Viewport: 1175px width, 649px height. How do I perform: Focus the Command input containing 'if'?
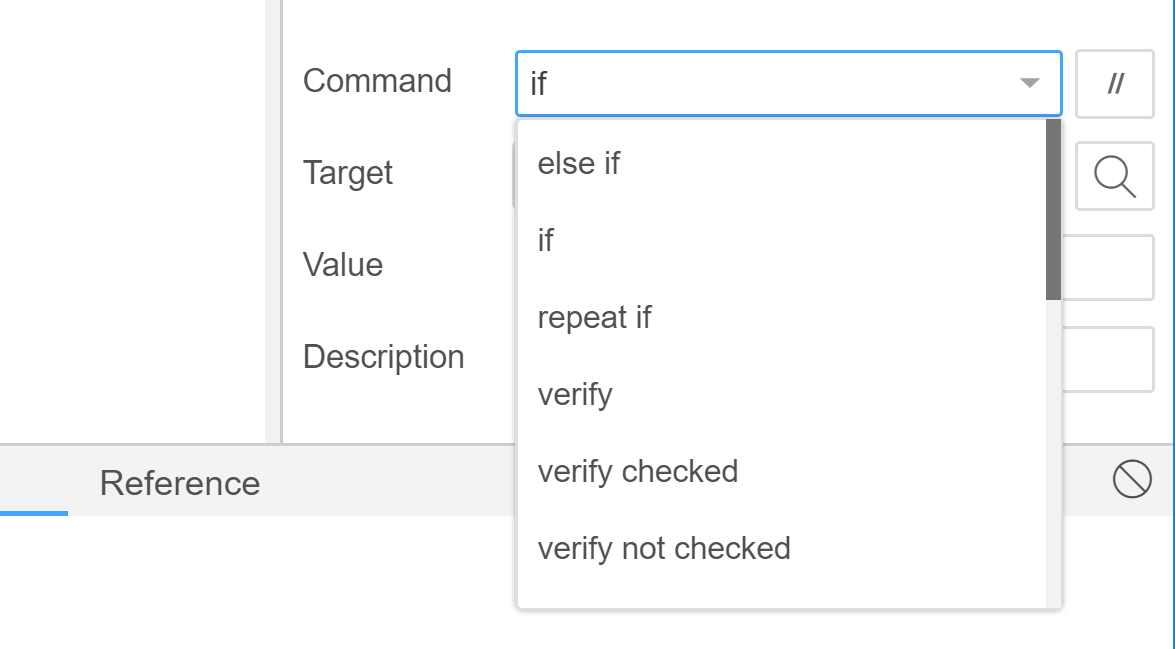click(788, 84)
